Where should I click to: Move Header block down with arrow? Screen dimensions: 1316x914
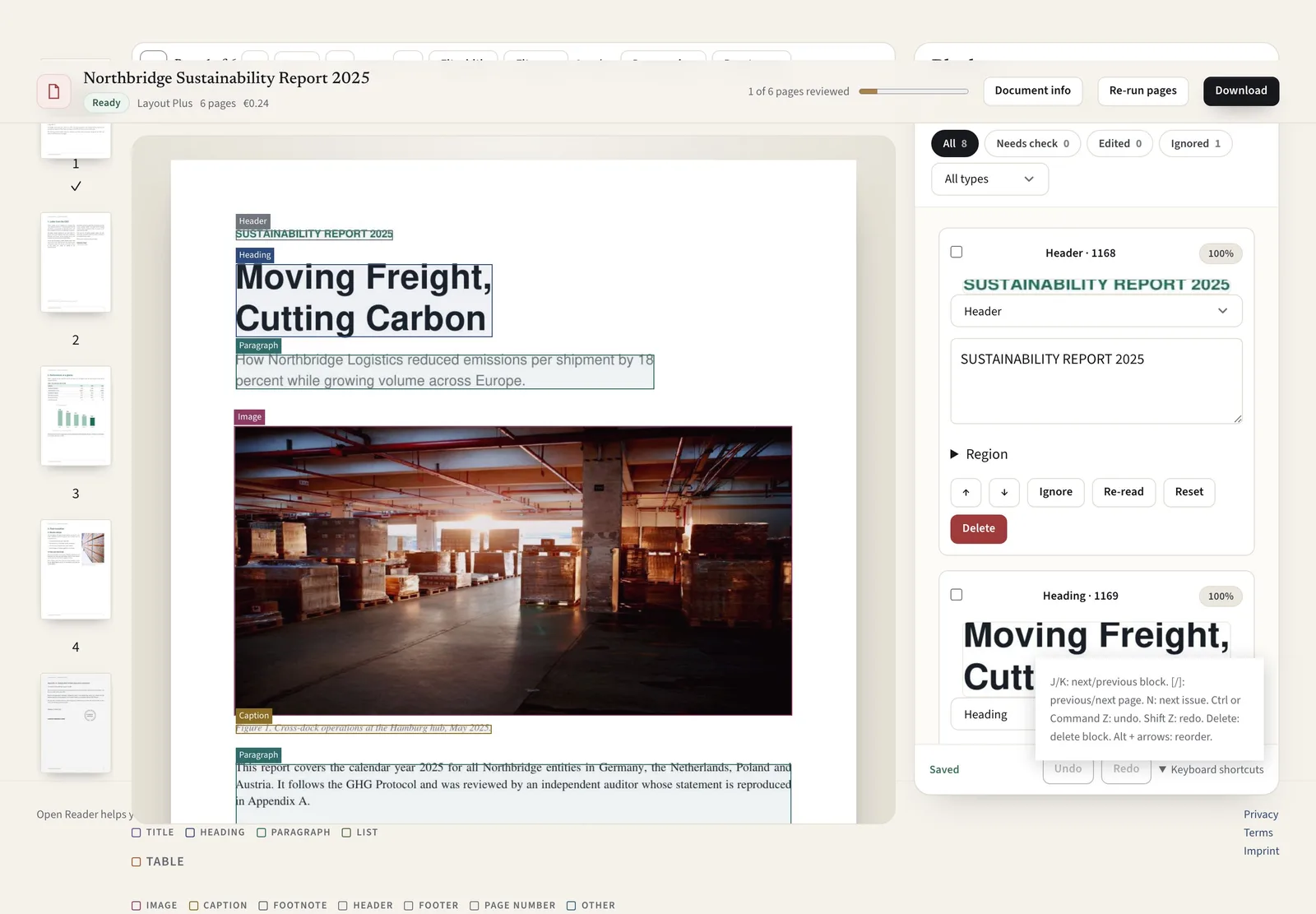pos(1004,492)
